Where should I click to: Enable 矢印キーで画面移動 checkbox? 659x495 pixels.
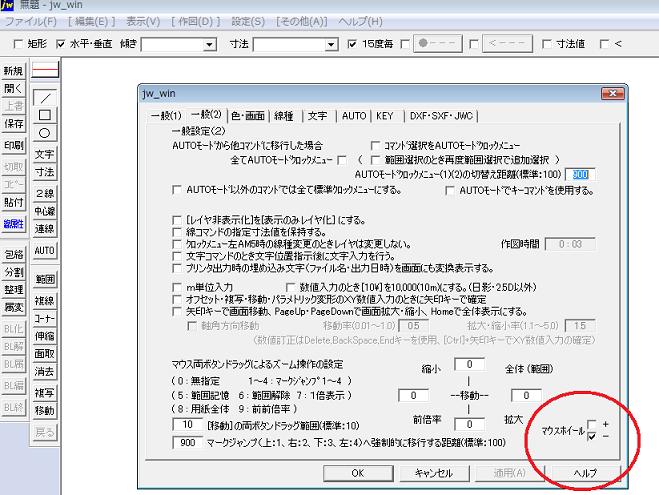tap(177, 311)
